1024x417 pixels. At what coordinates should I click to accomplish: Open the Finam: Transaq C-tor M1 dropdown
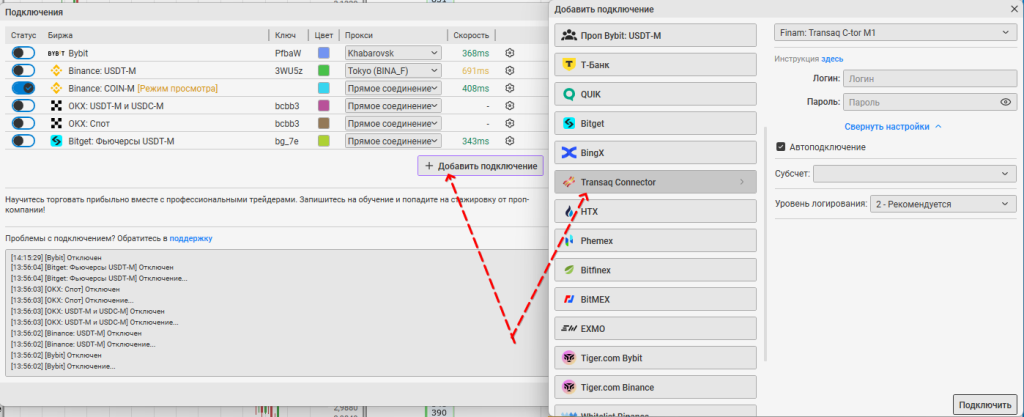[x=895, y=32]
